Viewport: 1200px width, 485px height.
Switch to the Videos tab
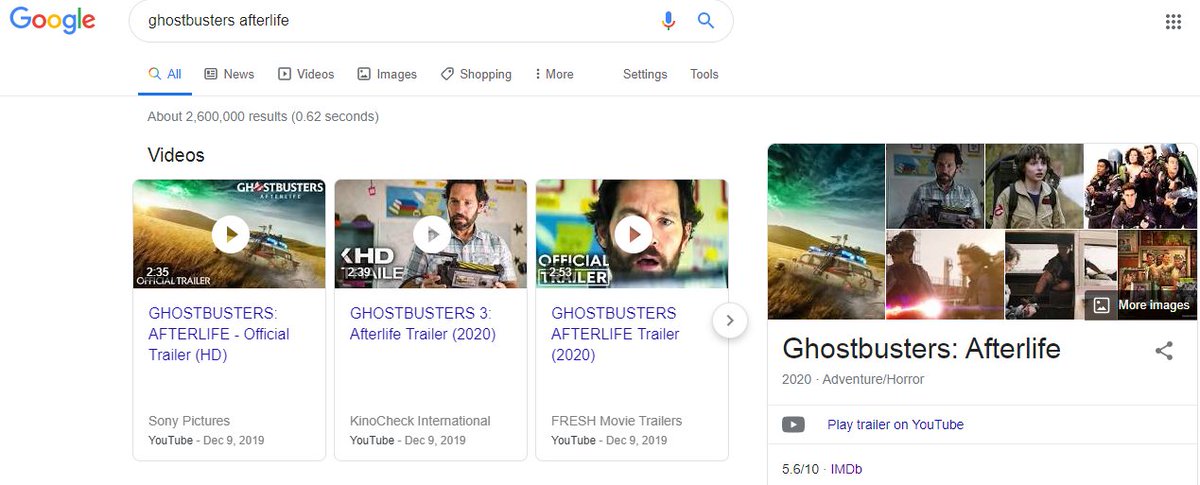click(306, 74)
